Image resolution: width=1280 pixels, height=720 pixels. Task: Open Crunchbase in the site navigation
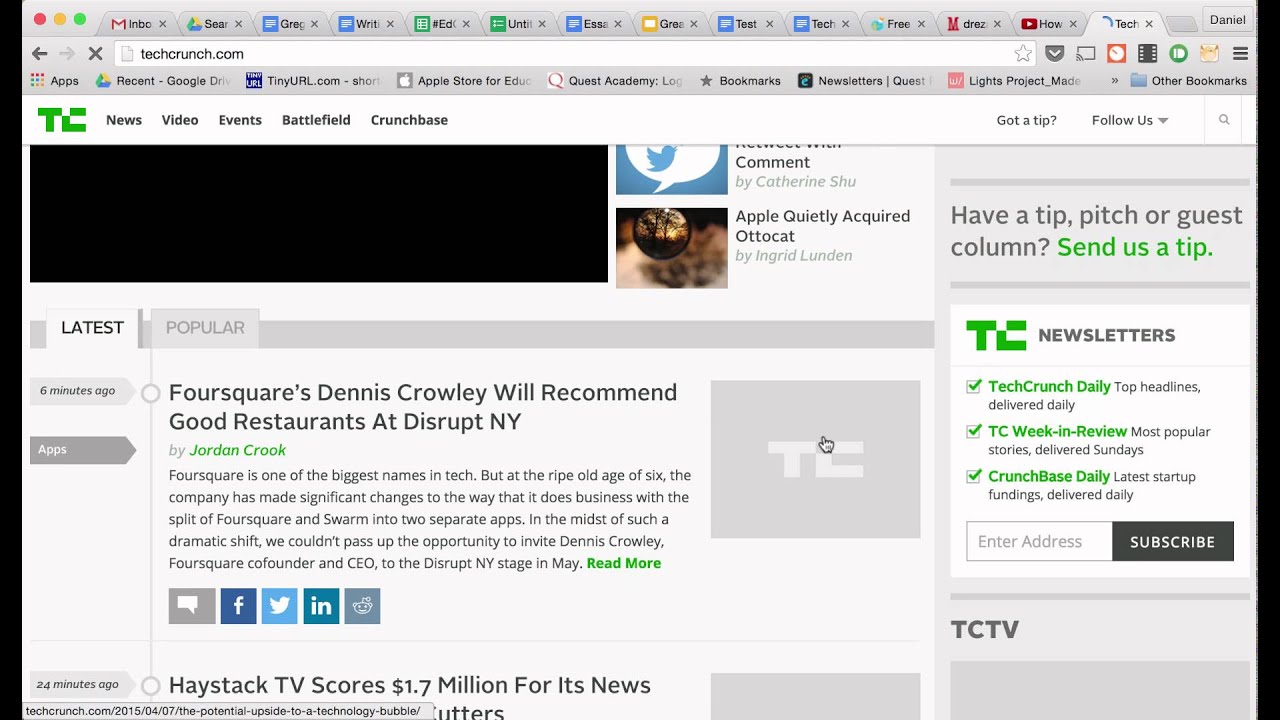409,120
